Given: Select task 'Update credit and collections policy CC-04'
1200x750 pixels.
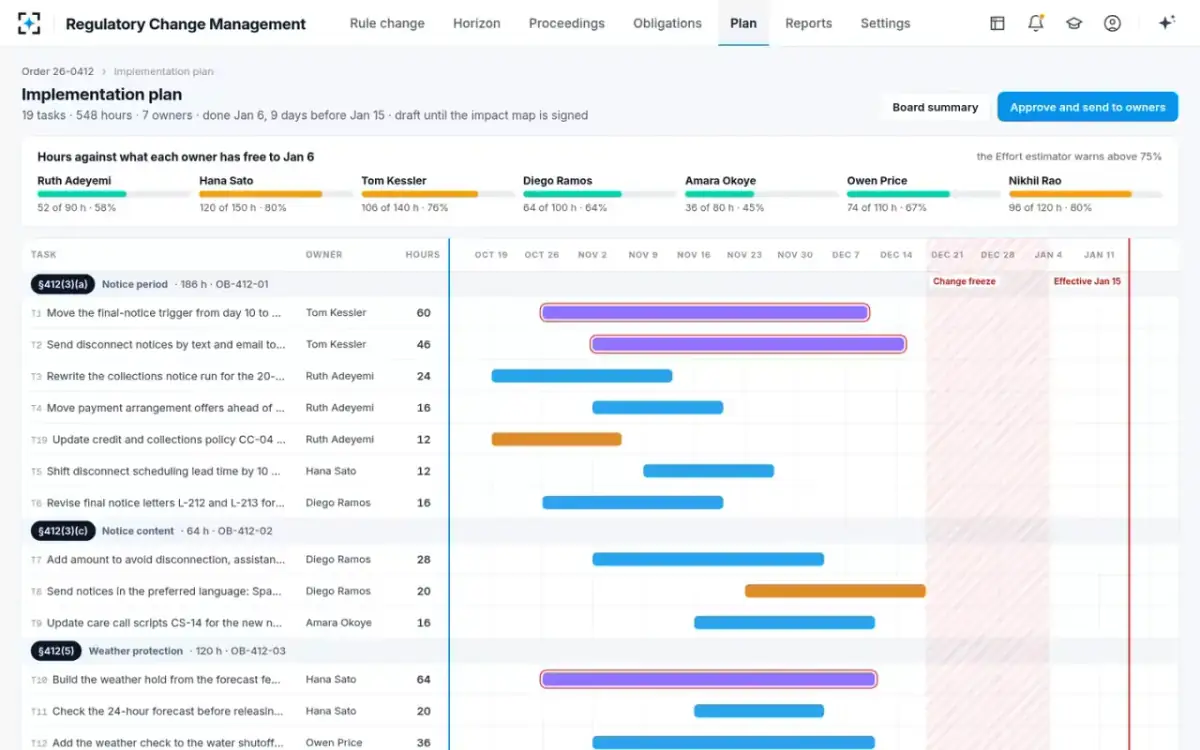Looking at the screenshot, I should click(x=169, y=439).
